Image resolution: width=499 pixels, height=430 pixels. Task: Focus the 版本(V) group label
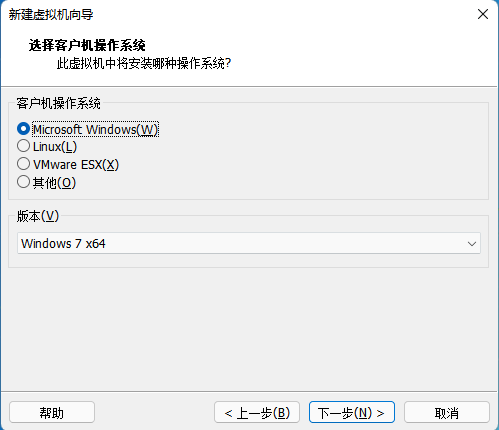[x=38, y=216]
